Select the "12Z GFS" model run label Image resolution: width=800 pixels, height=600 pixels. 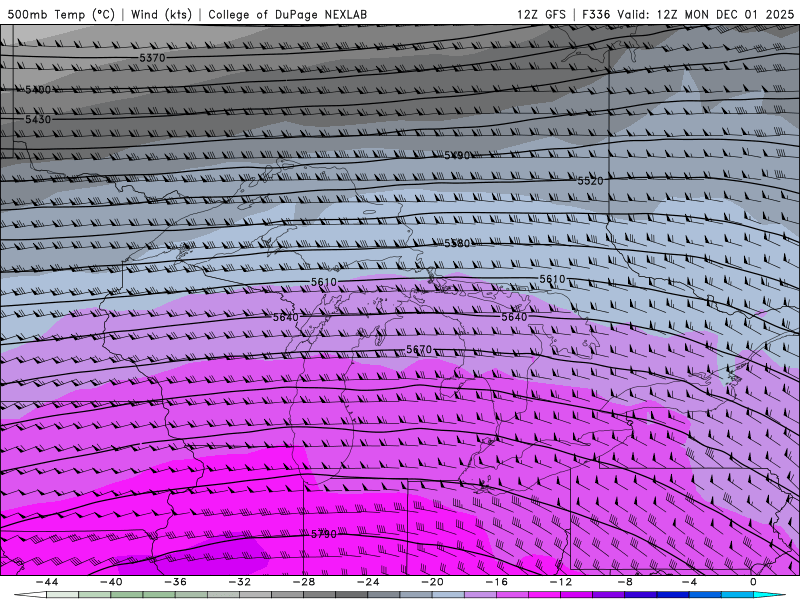tap(541, 14)
